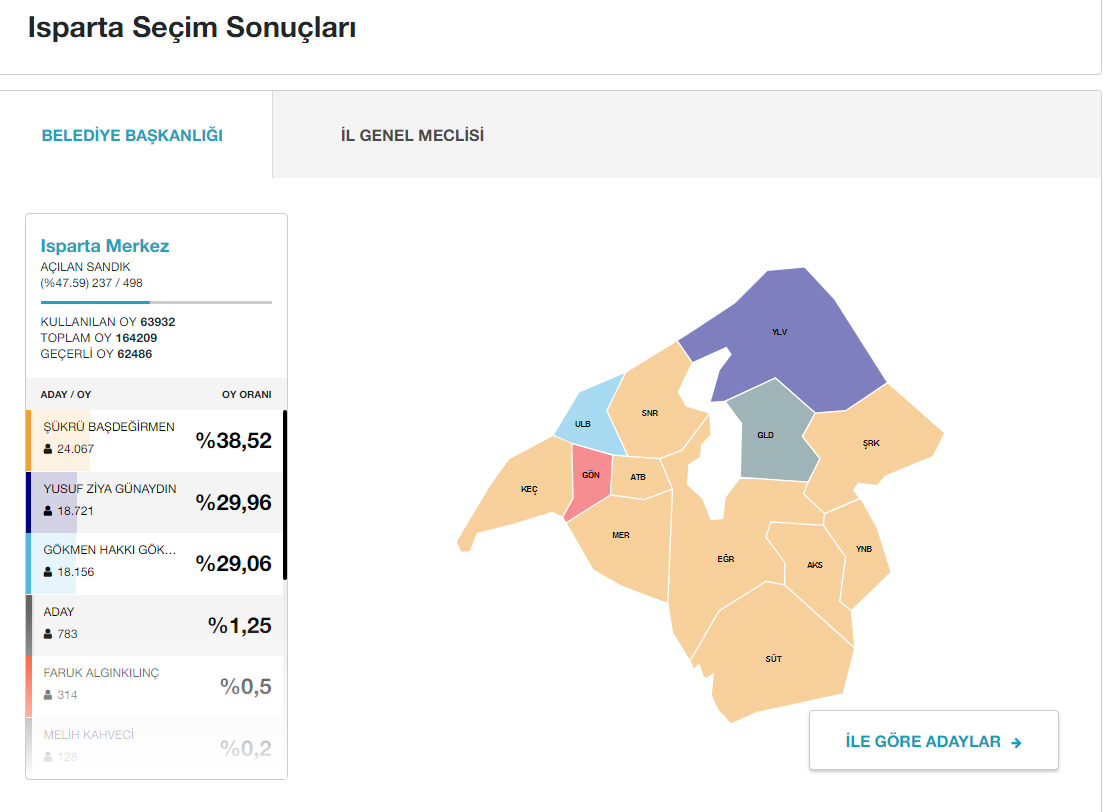This screenshot has width=1103, height=812.
Task: Click the ŞRK district region
Action: [x=872, y=443]
